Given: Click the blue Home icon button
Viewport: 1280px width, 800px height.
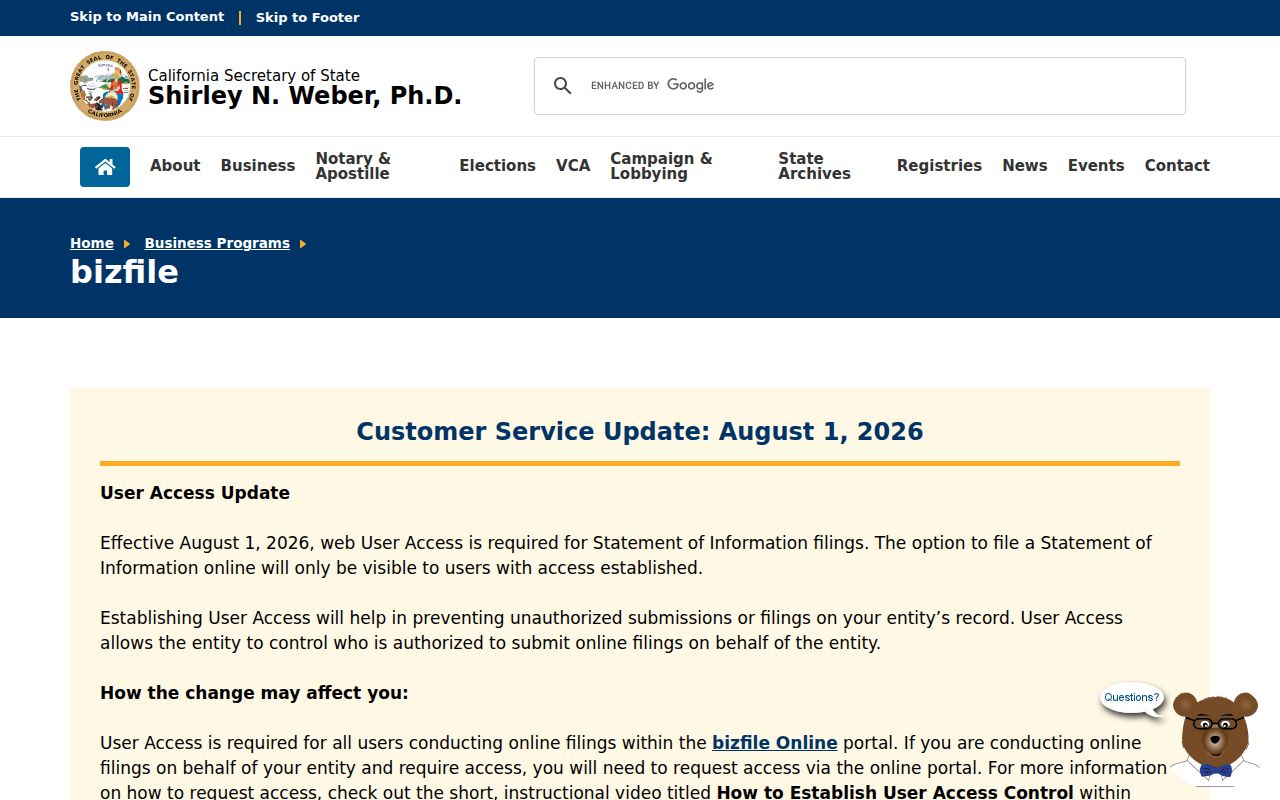Looking at the screenshot, I should coord(105,167).
